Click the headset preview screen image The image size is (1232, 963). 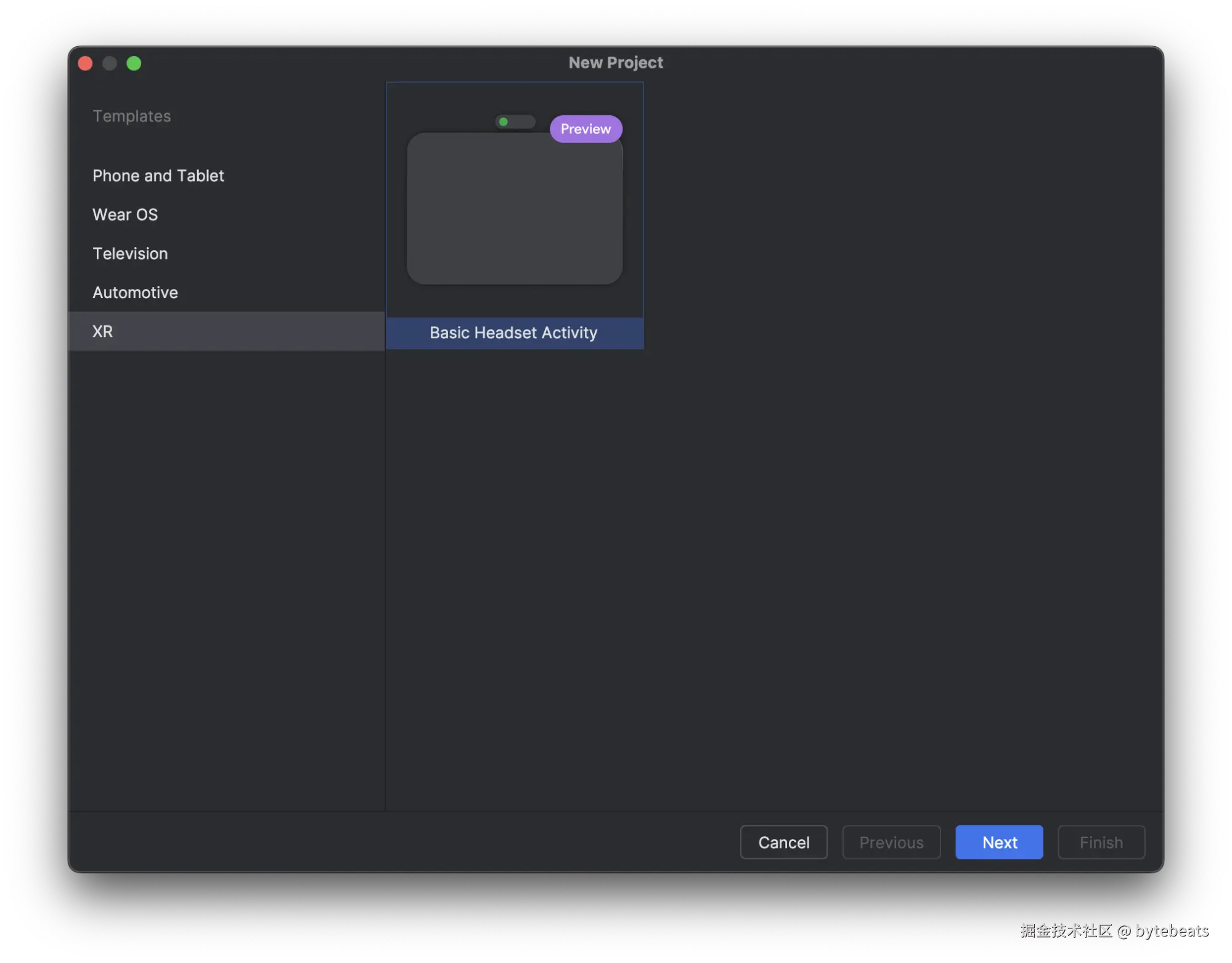(x=514, y=208)
